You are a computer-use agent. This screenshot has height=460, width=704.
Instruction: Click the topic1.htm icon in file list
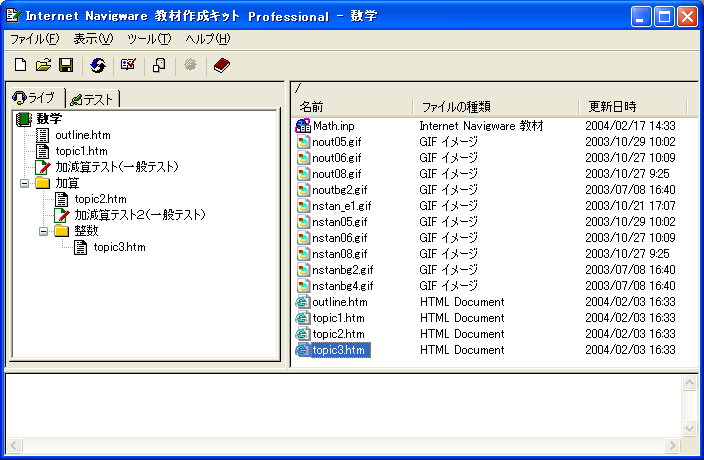coord(303,318)
